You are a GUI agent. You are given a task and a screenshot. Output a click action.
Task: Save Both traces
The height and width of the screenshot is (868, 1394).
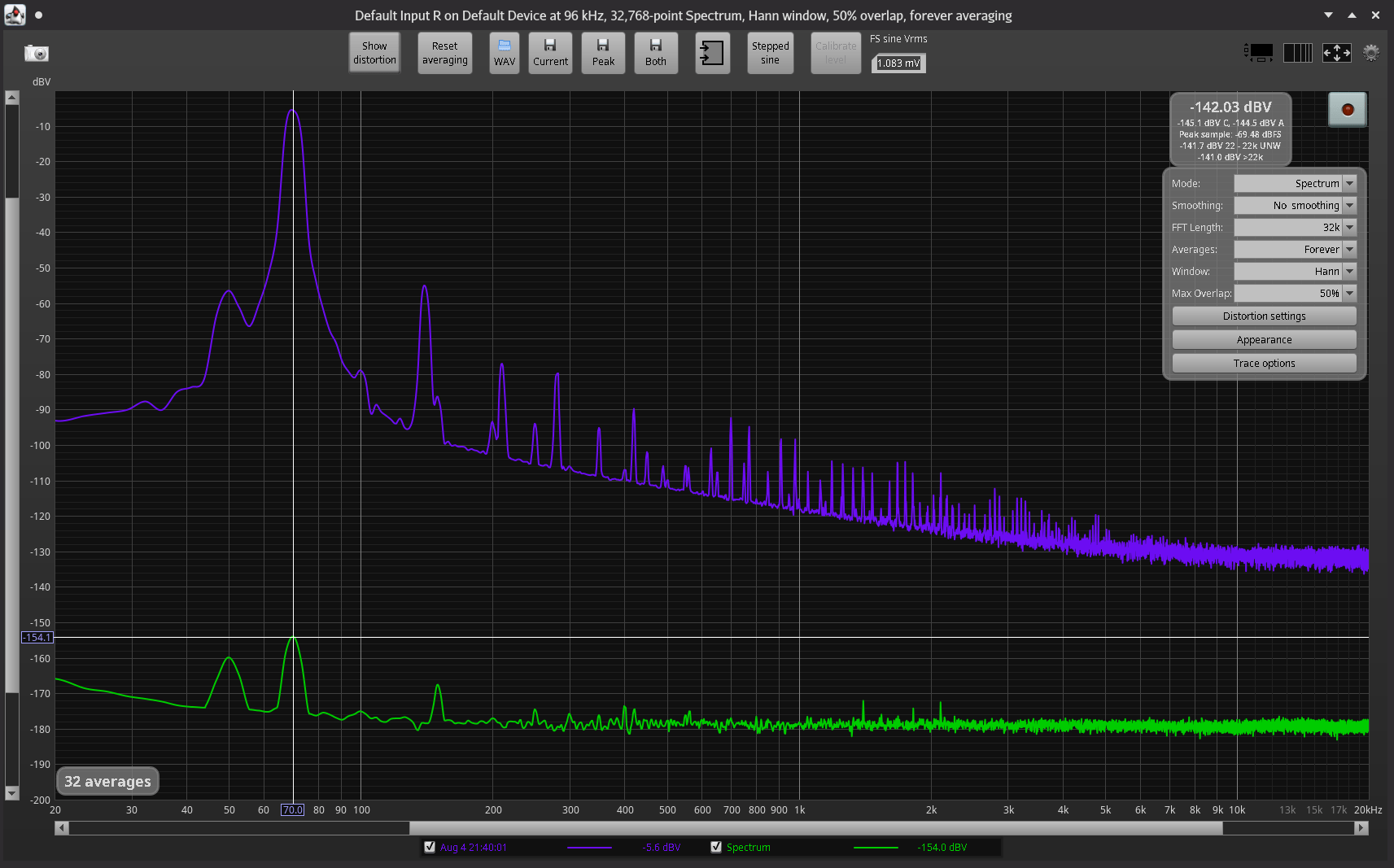coord(656,53)
